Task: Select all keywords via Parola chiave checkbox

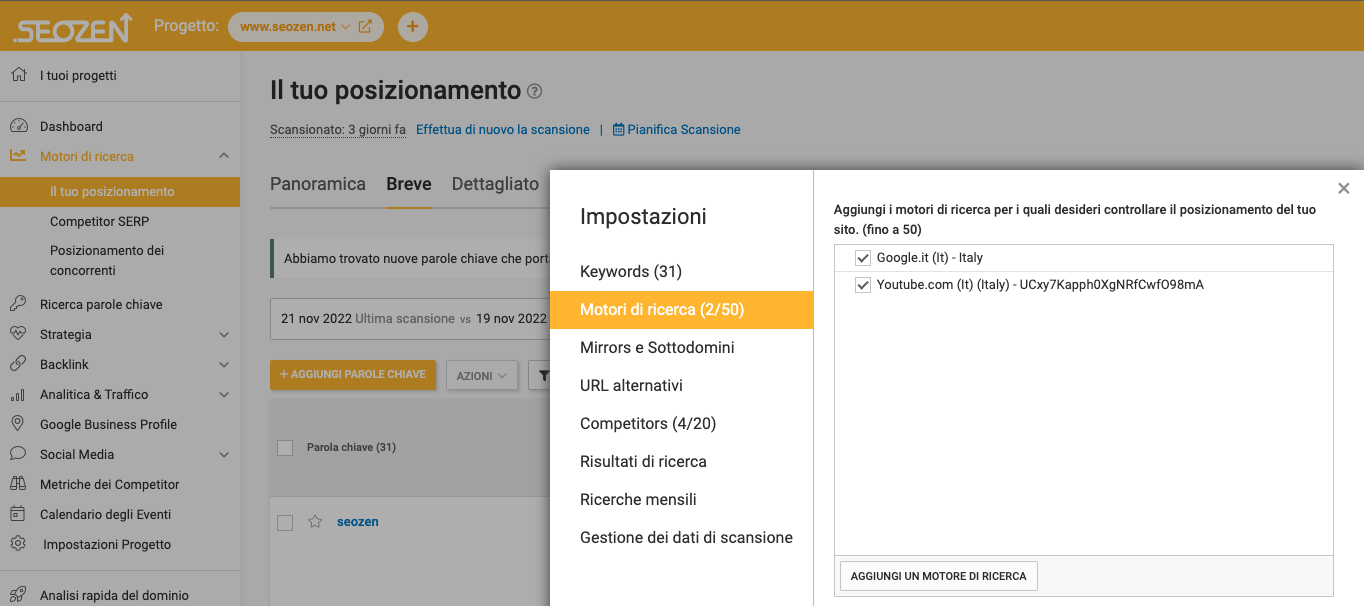Action: (285, 447)
